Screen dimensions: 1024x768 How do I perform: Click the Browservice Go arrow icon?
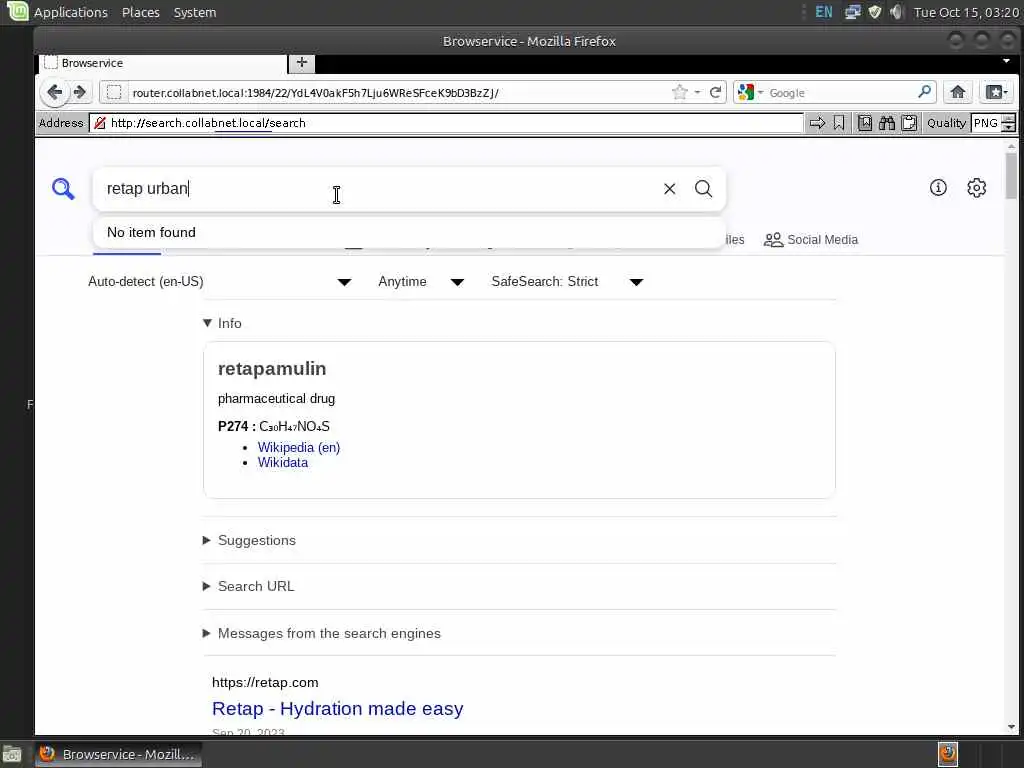coord(817,123)
